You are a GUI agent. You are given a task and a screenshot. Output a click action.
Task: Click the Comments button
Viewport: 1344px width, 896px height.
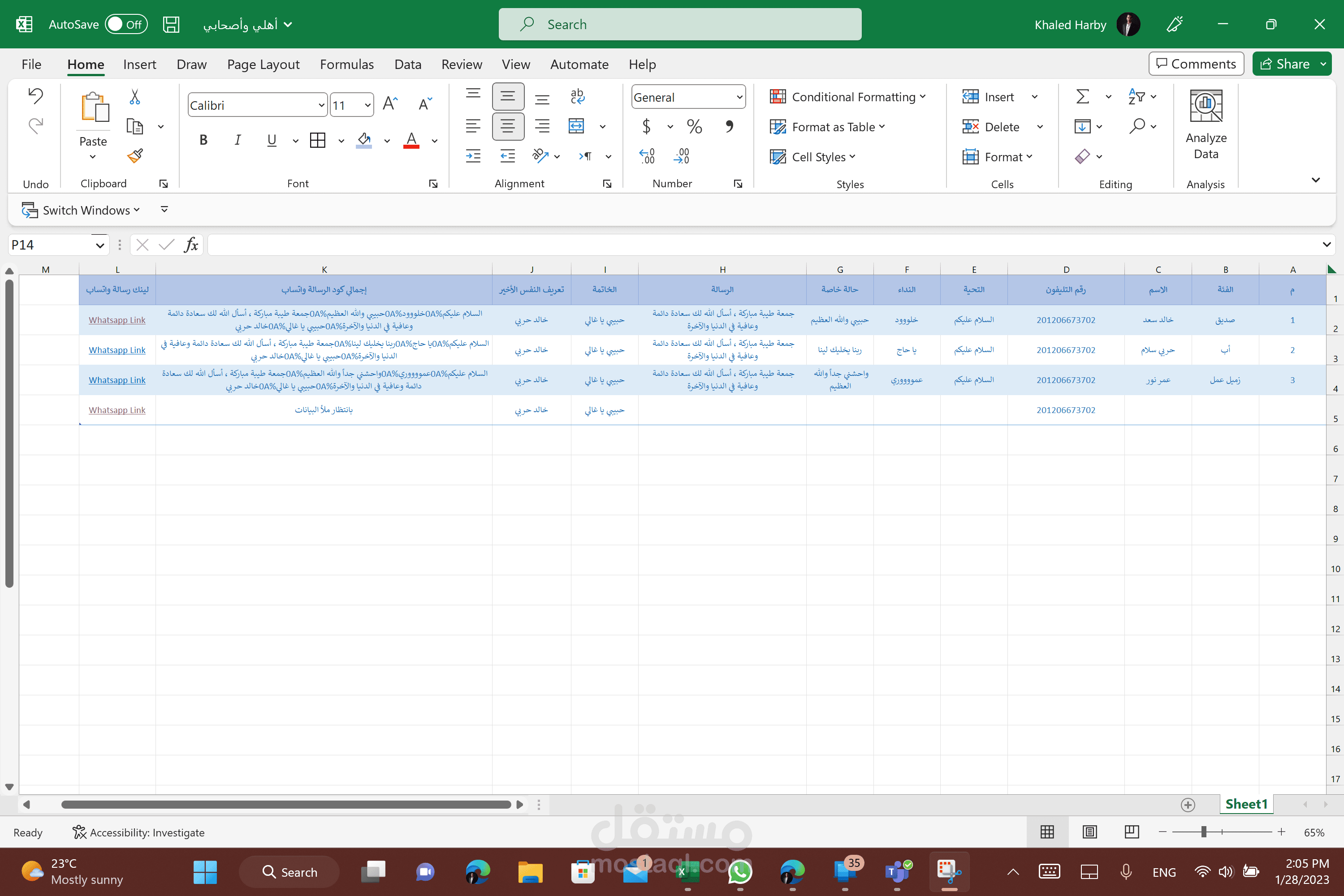click(1196, 64)
